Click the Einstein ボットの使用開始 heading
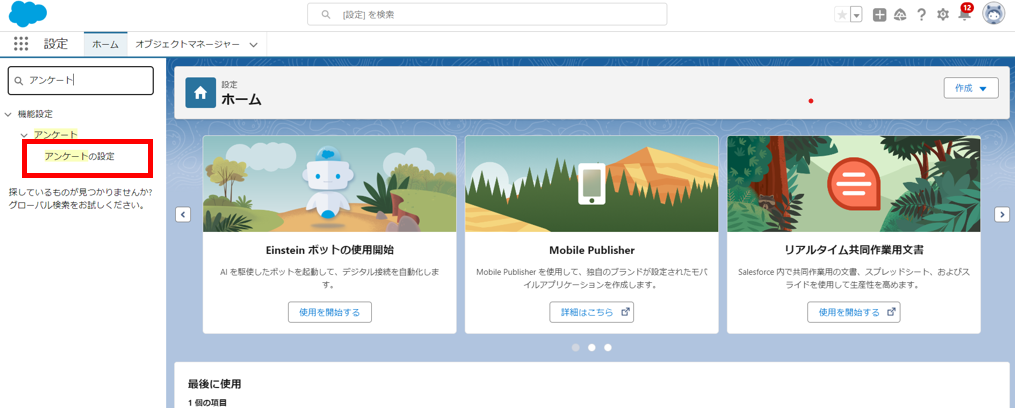This screenshot has width=1015, height=408. coord(329,250)
